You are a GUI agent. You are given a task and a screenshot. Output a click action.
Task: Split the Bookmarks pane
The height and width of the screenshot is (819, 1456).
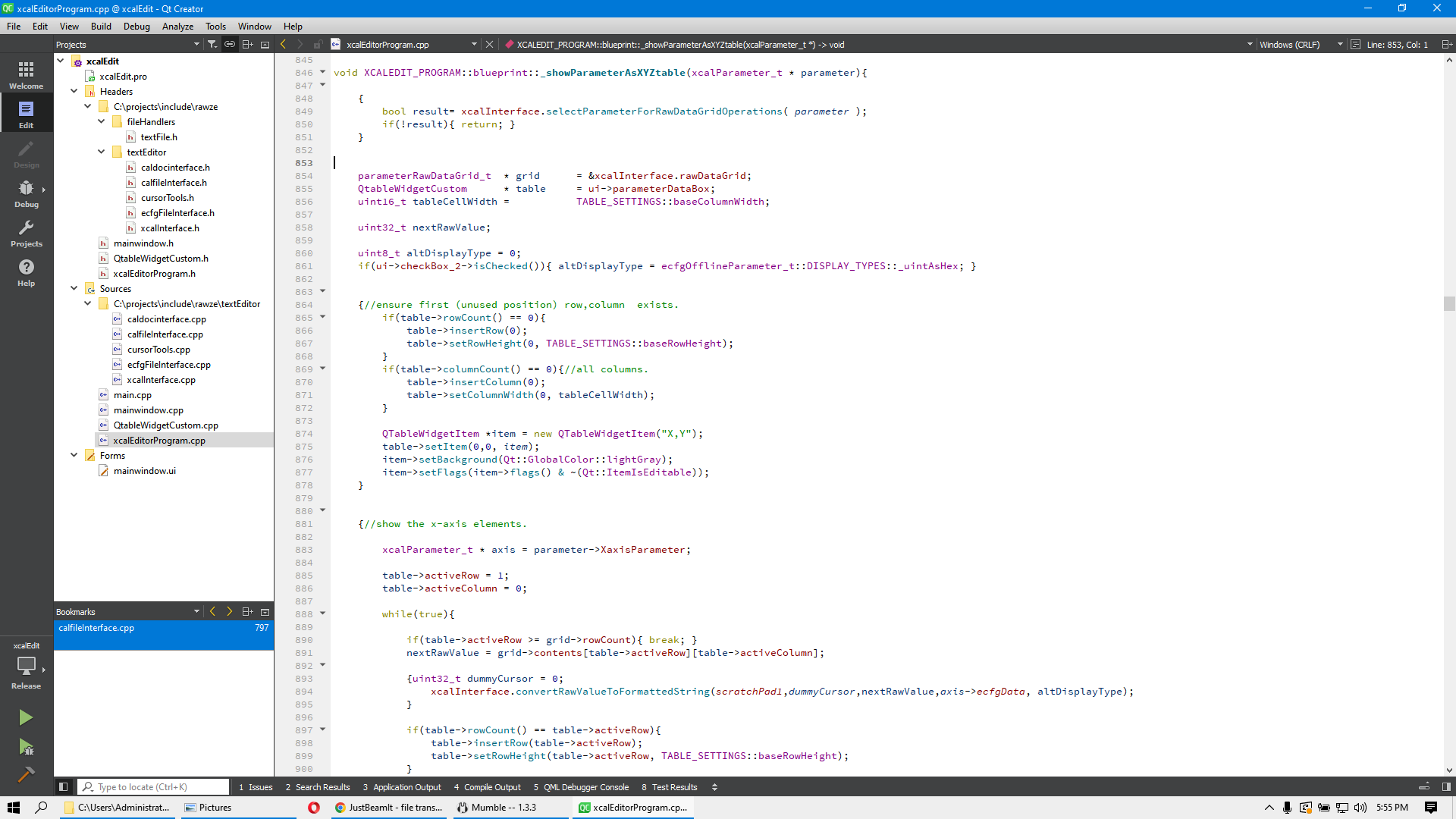pyautogui.click(x=247, y=611)
